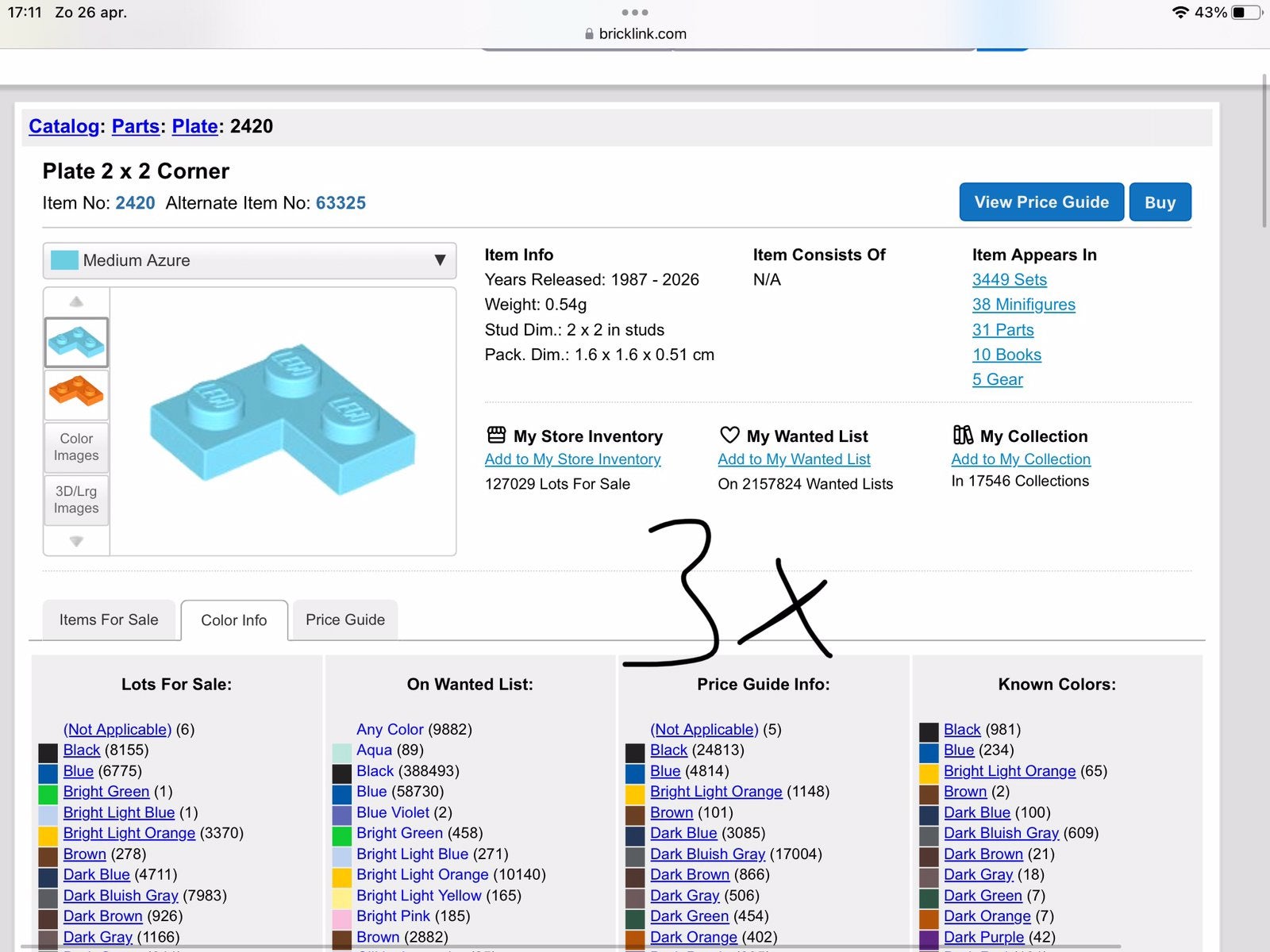Open 31 Parts link
1270x952 pixels.
(1003, 330)
